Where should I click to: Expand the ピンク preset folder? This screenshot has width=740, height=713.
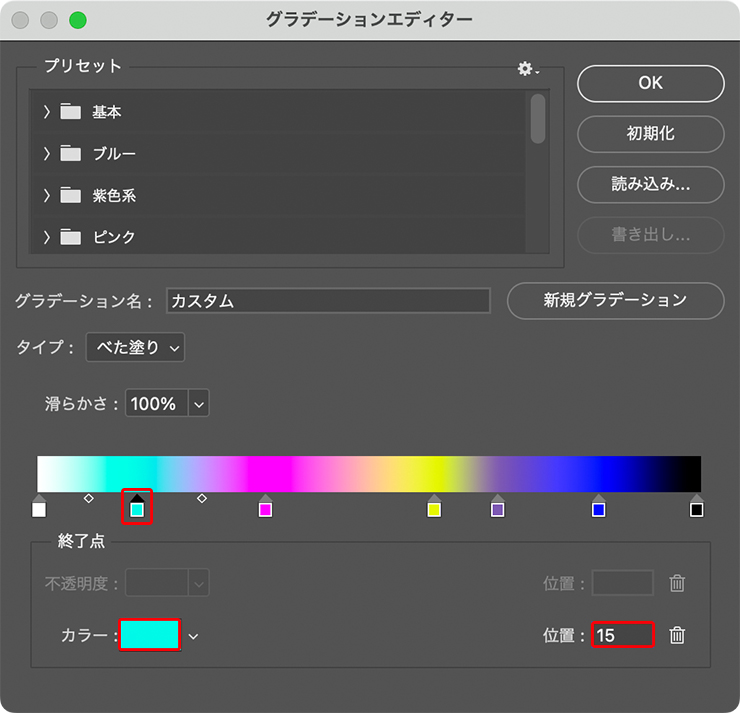[46, 237]
